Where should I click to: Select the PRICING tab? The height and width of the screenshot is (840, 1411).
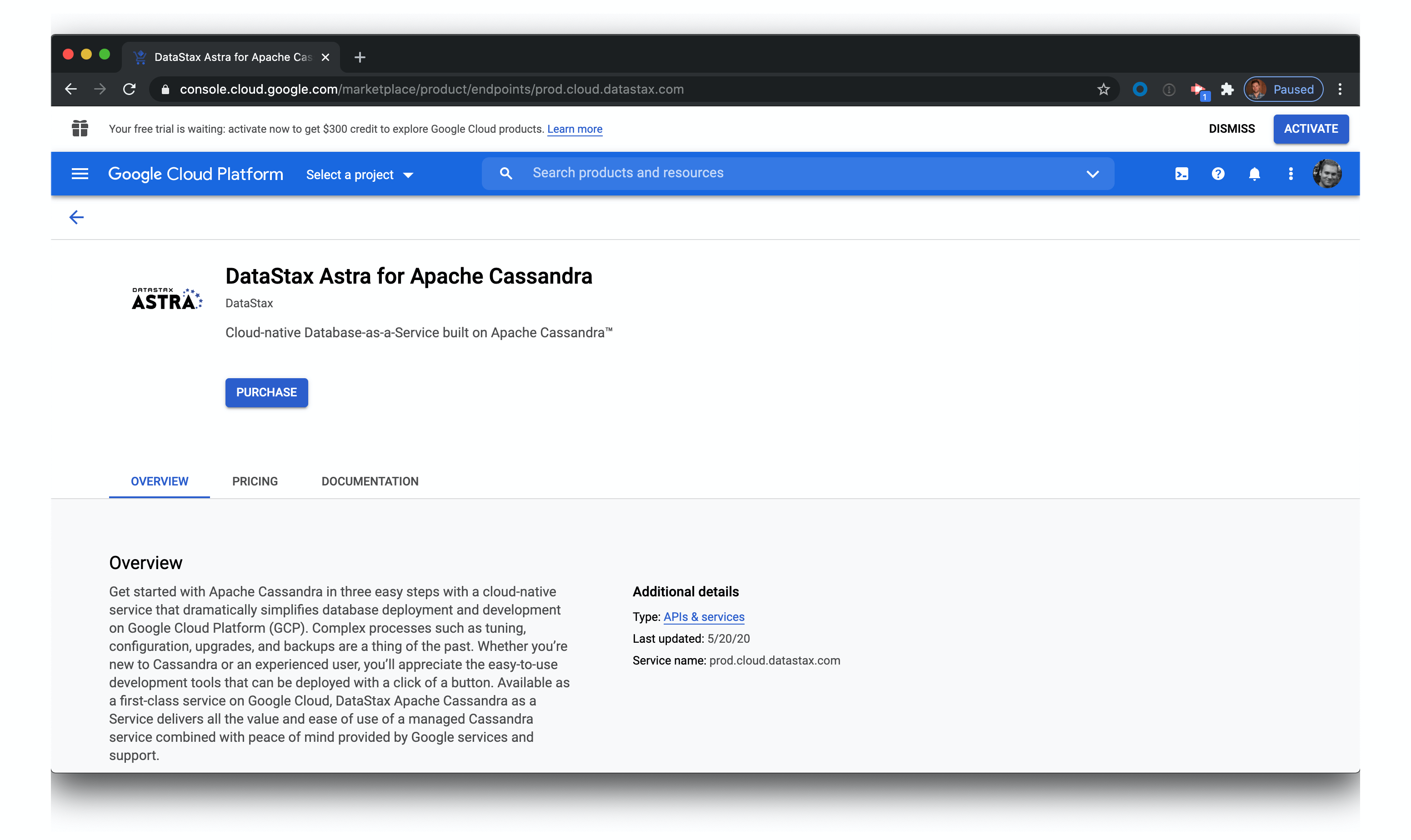pos(254,481)
